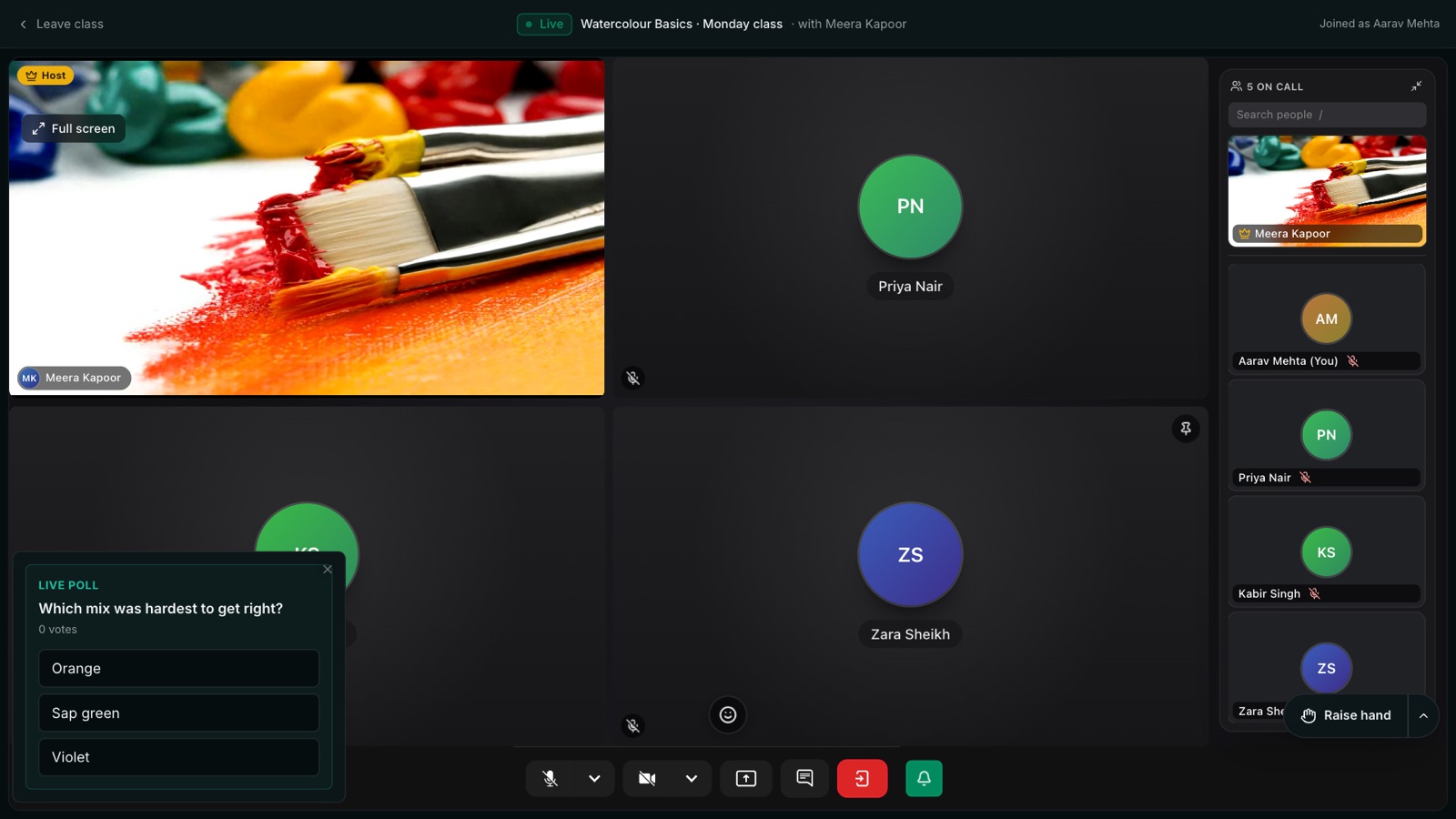Click the muted mic icon next to Aarav Mehta

coord(1353,361)
